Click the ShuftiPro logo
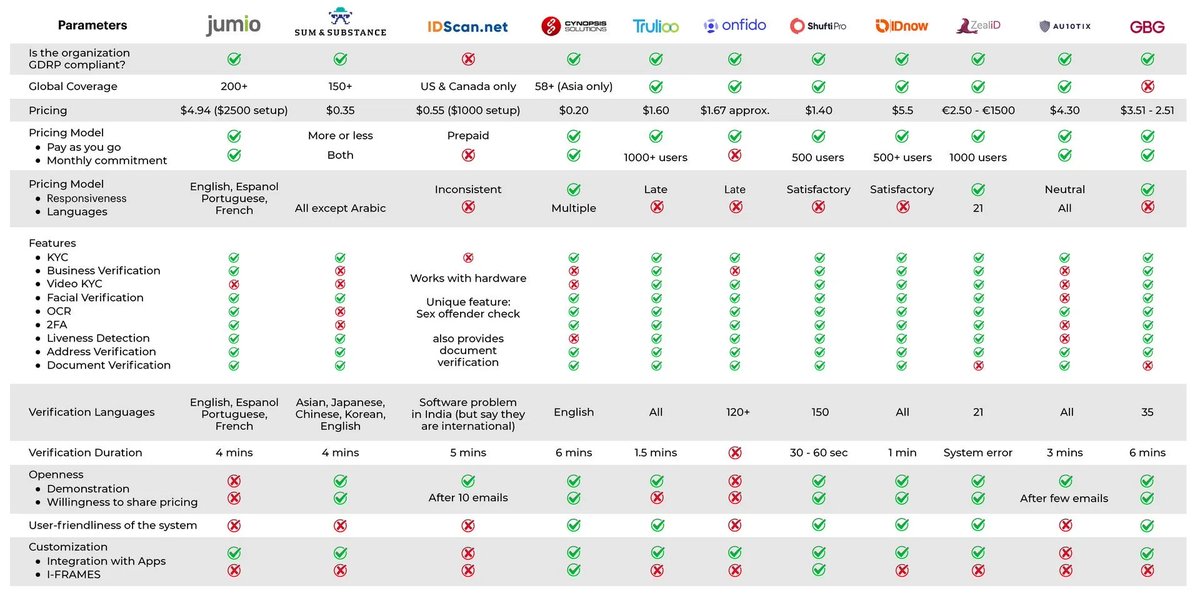This screenshot has width=1200, height=593. click(x=818, y=26)
